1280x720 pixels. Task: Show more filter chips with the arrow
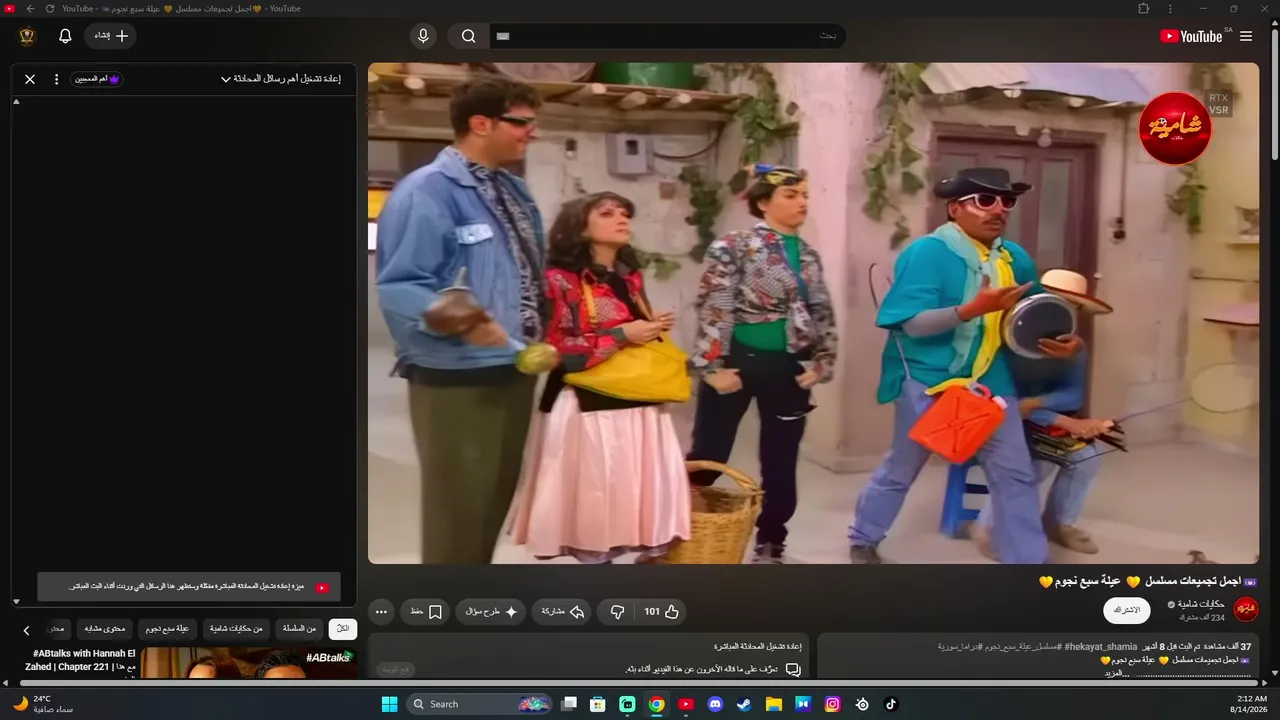[26, 630]
